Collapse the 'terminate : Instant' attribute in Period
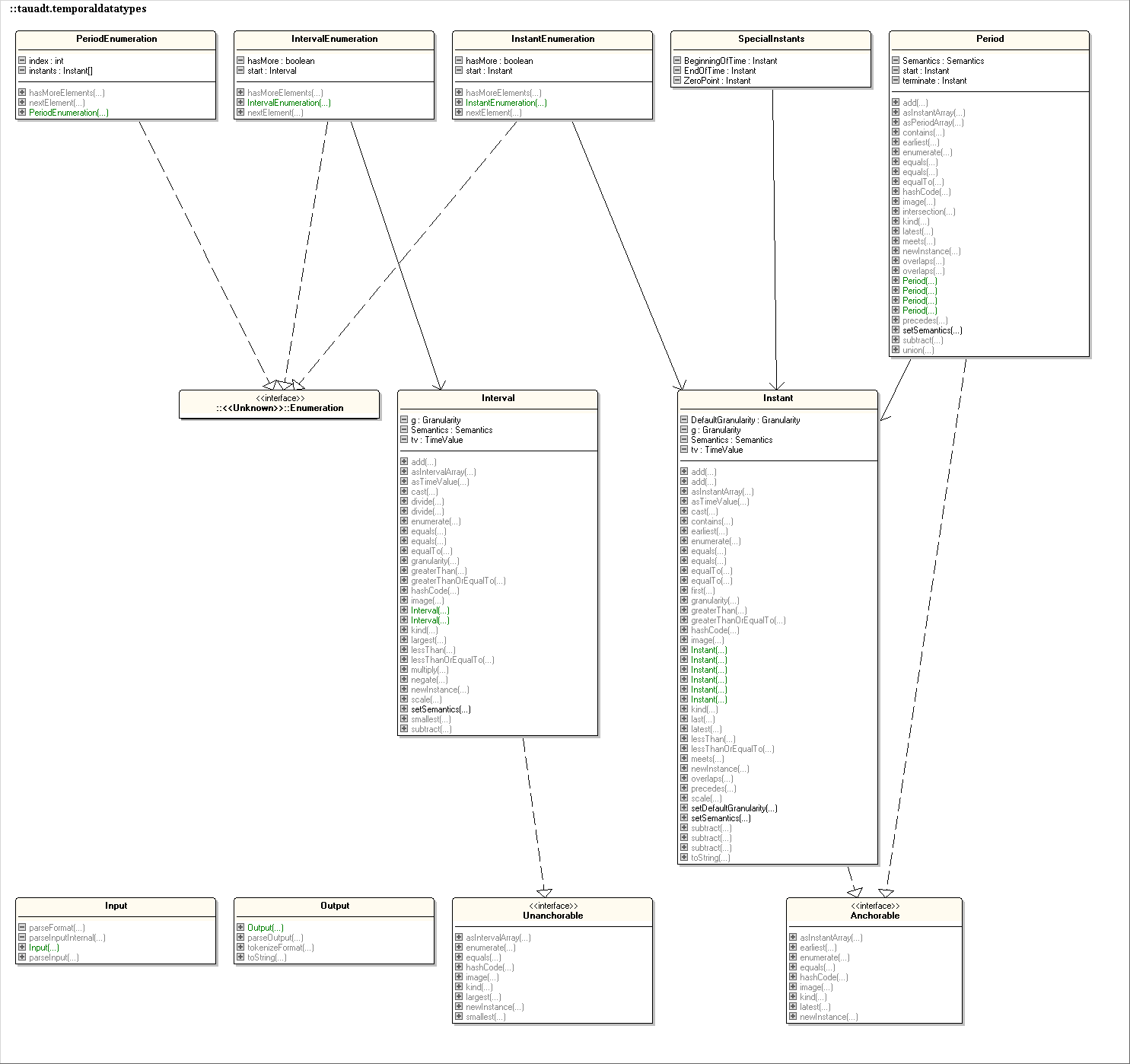Viewport: 1130px width, 1064px height. [x=896, y=81]
